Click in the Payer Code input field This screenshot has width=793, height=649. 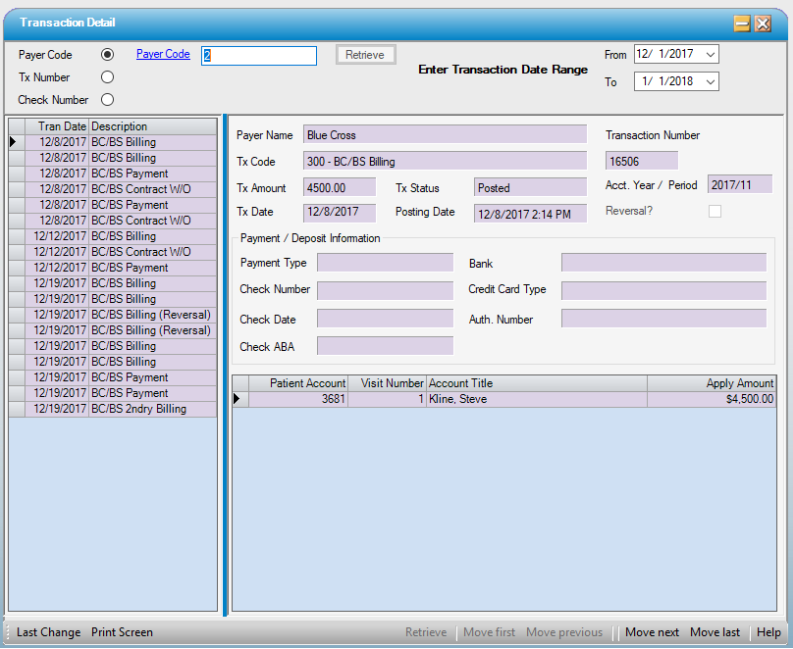point(259,56)
